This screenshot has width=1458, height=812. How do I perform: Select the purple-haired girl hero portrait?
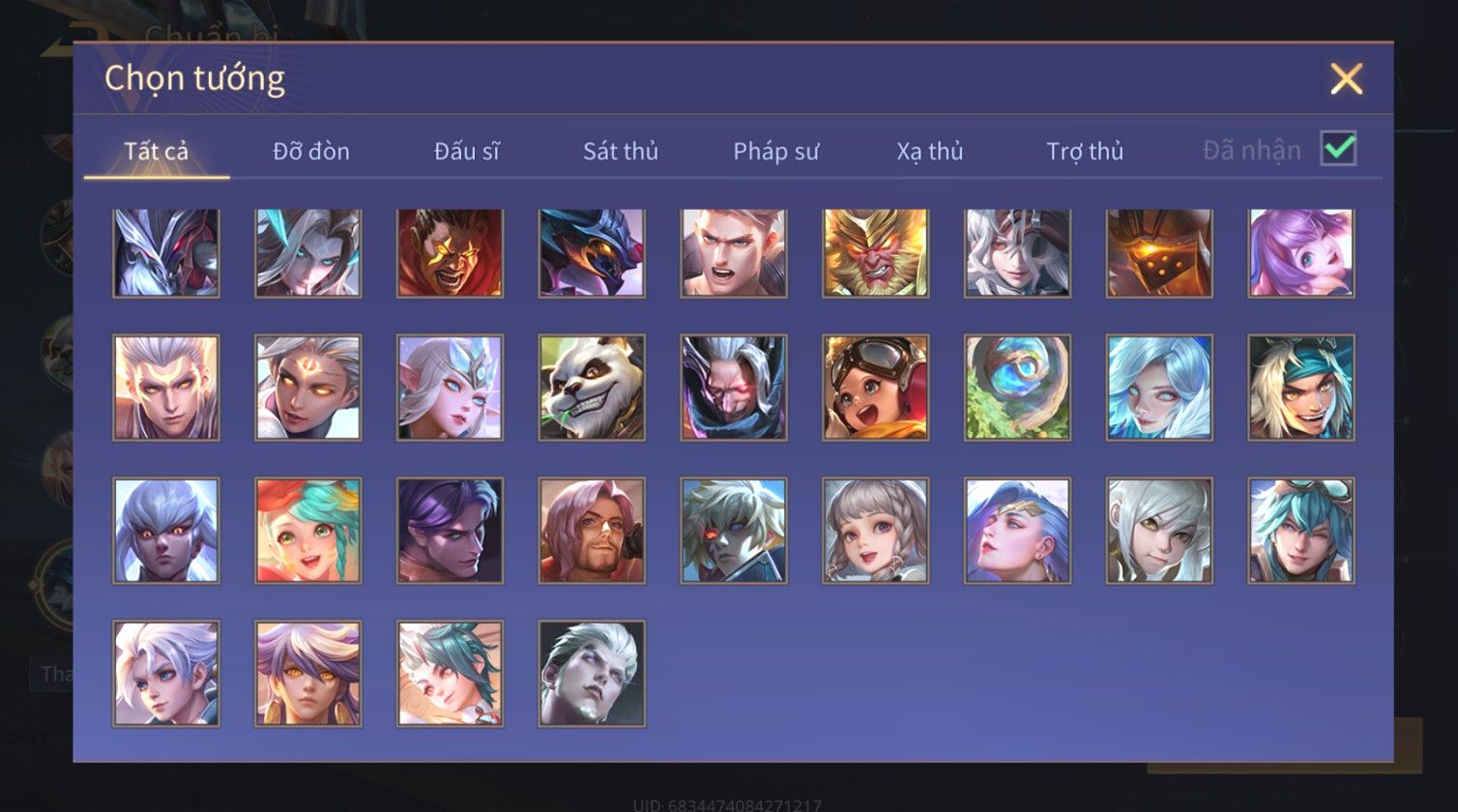(x=1300, y=252)
